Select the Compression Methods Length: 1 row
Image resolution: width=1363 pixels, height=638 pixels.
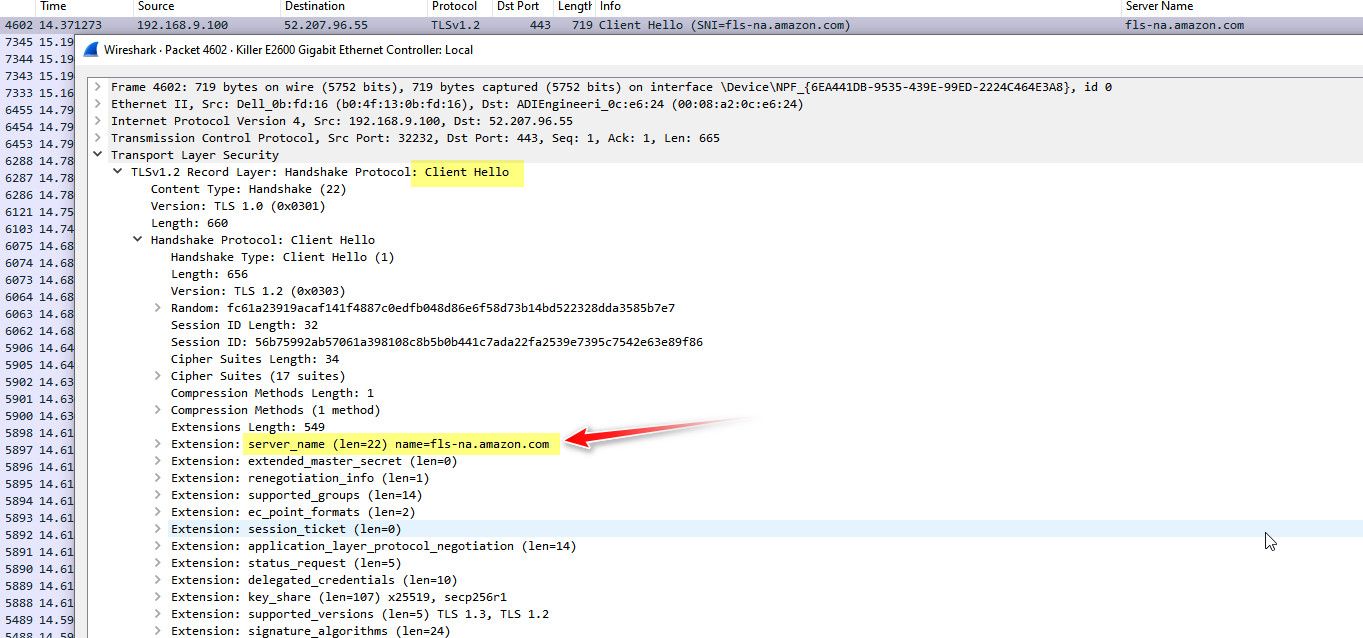272,393
